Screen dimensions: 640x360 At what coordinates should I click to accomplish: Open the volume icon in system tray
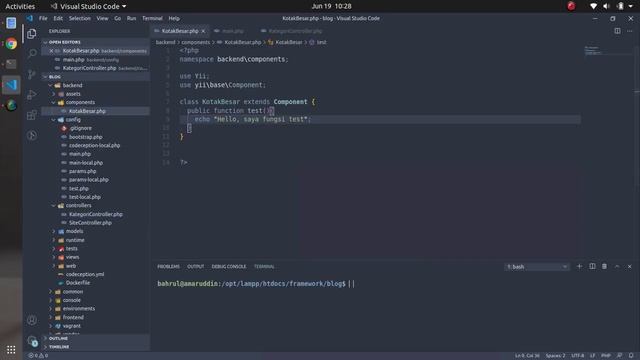[606, 6]
